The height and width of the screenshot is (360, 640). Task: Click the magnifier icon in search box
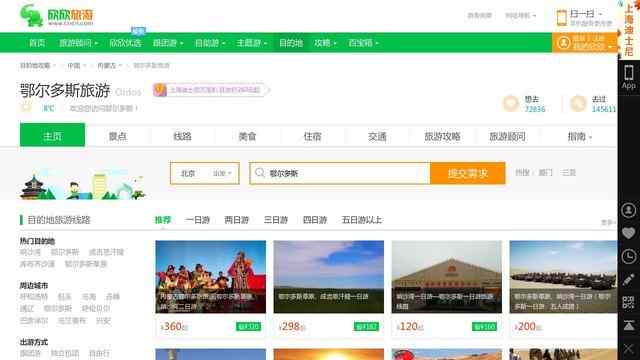260,173
